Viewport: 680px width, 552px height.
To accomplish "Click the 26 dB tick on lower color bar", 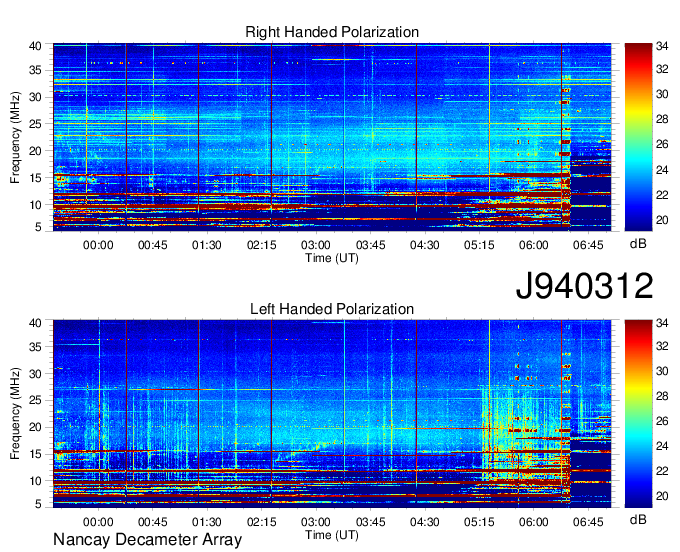I will click(662, 421).
